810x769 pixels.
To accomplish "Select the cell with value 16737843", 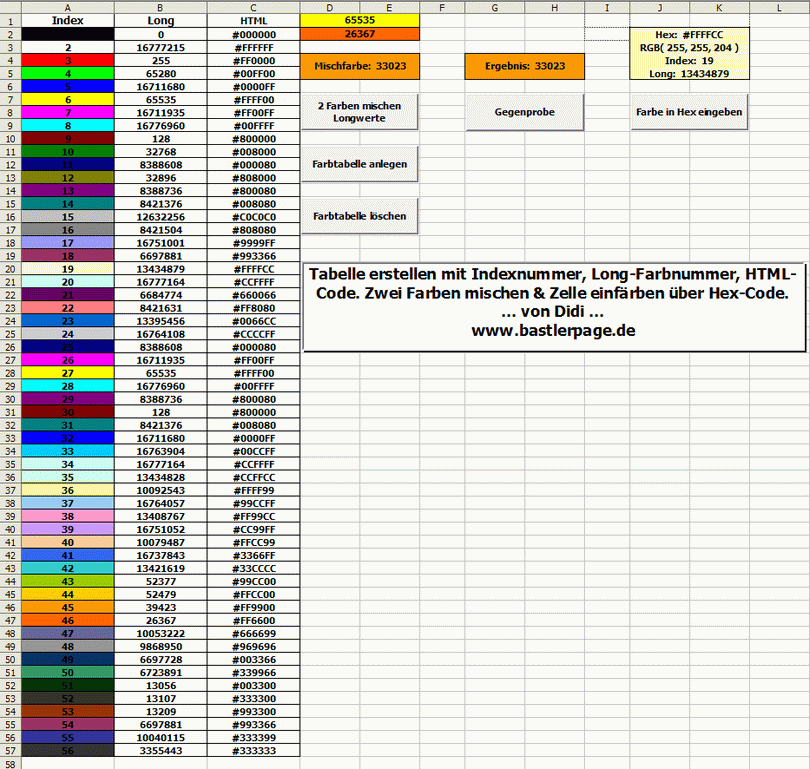I will click(161, 555).
